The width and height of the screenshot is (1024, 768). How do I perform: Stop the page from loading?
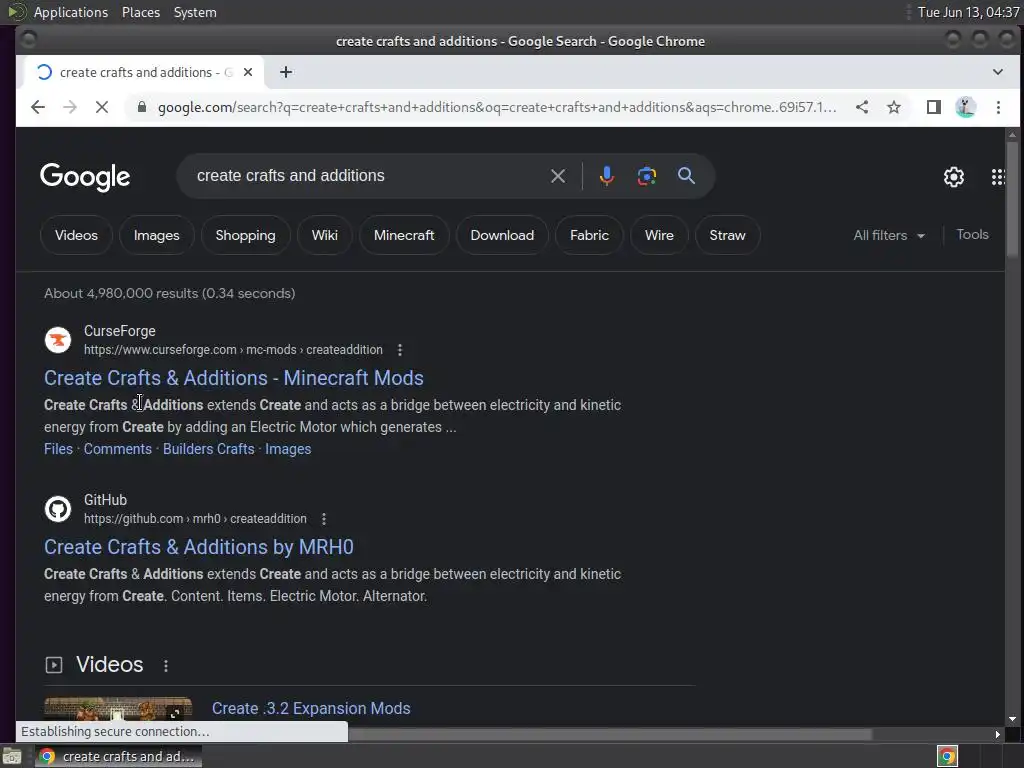(x=102, y=107)
